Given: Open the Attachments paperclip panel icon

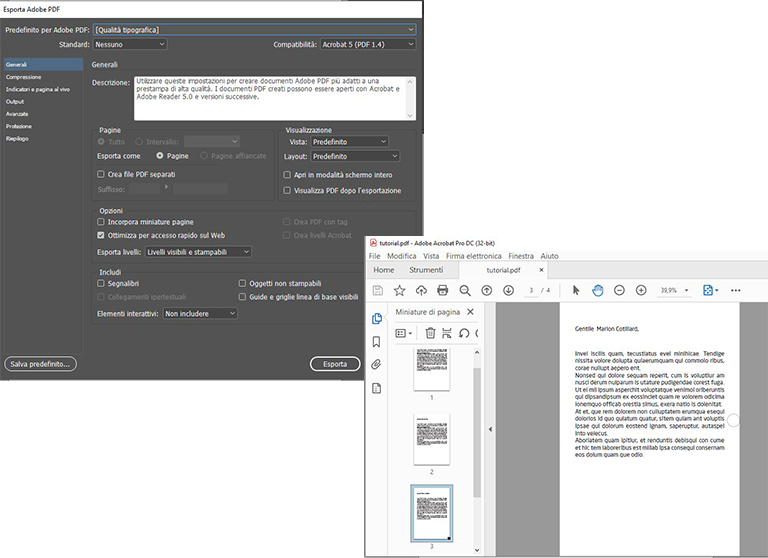Looking at the screenshot, I should point(376,364).
